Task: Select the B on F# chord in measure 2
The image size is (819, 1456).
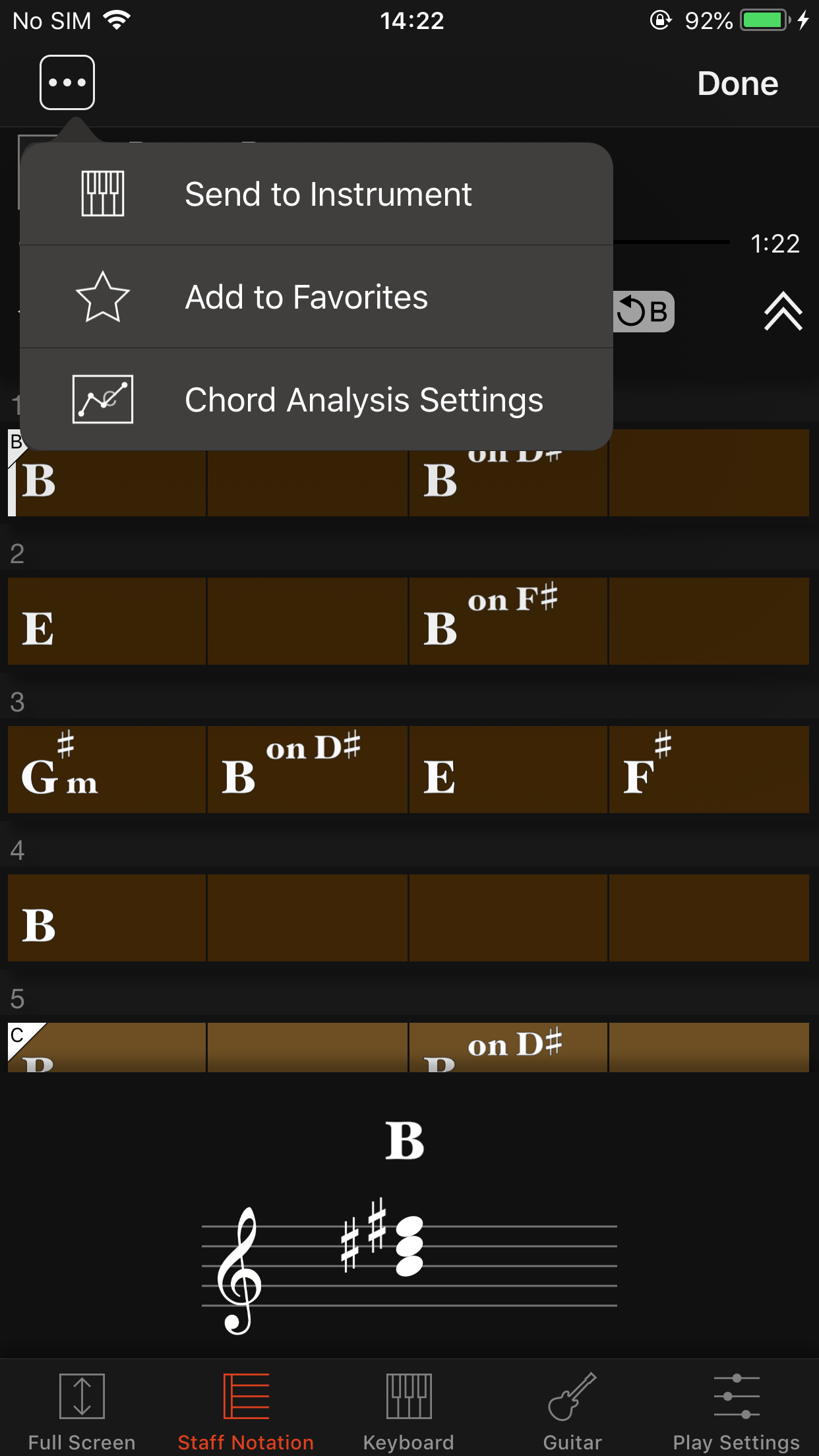Action: [508, 620]
